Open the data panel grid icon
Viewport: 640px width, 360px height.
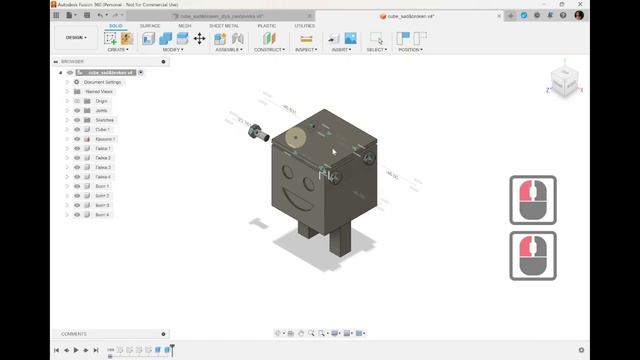click(x=56, y=16)
